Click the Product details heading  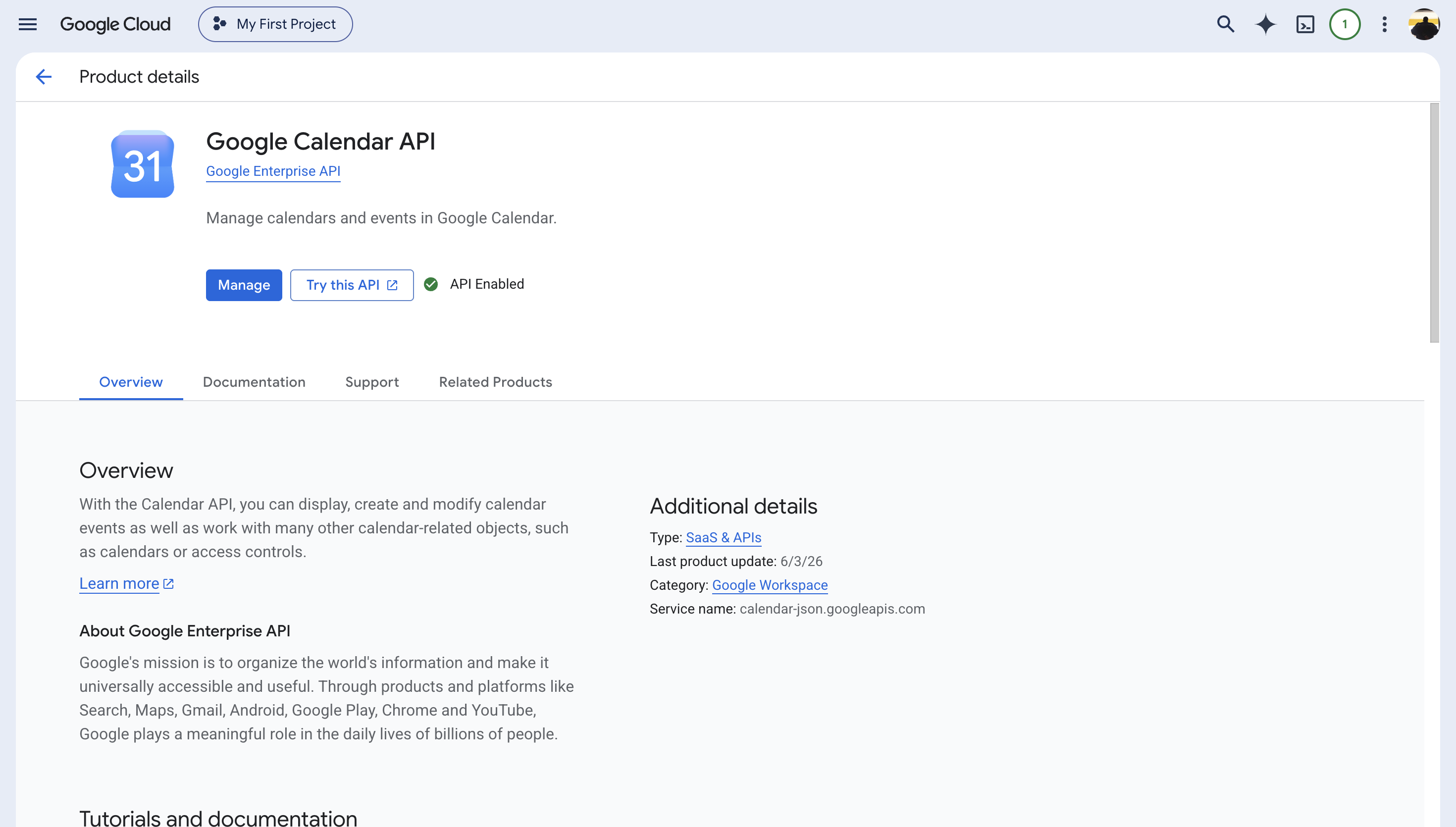pos(139,77)
